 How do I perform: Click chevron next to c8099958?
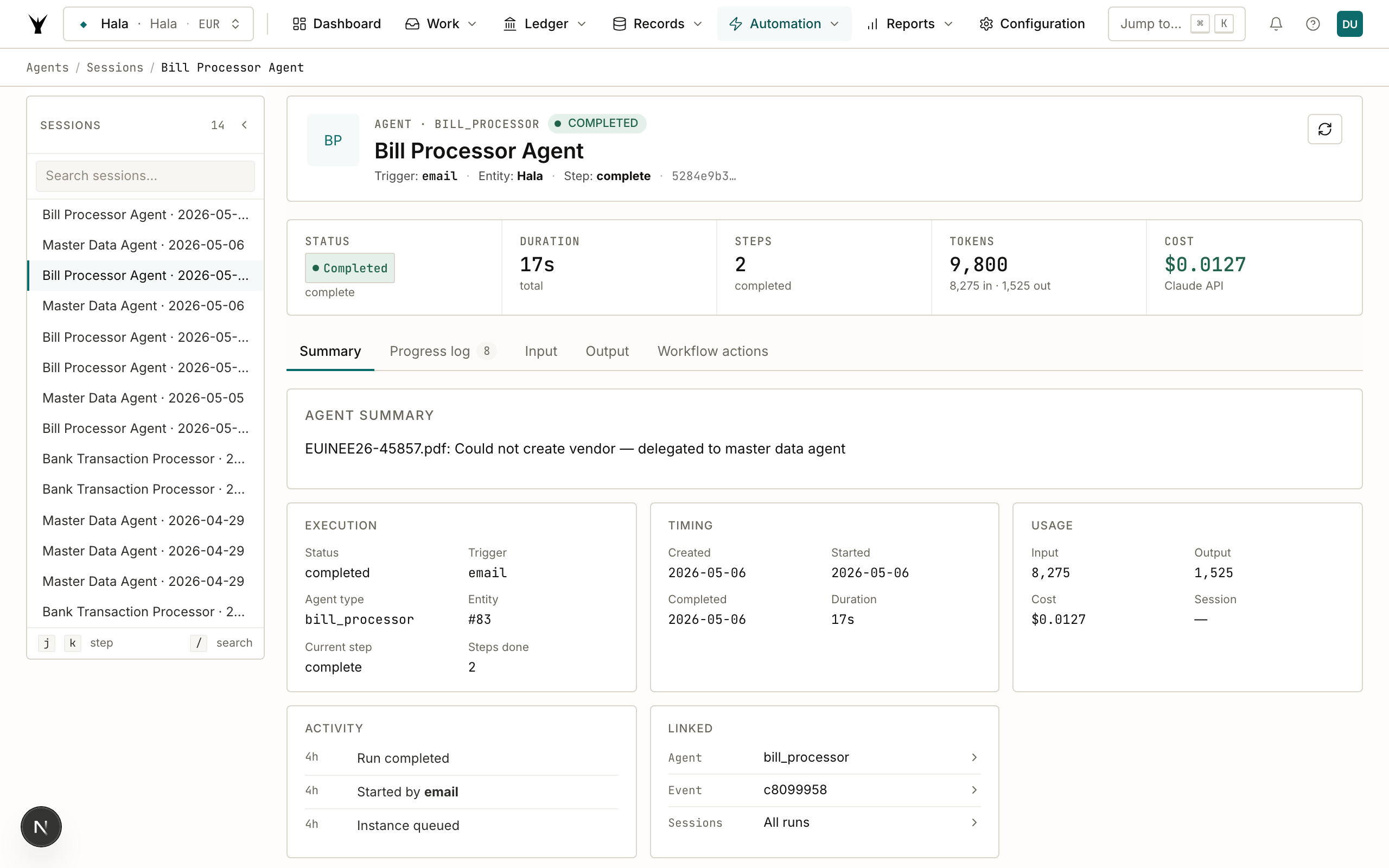coord(974,790)
